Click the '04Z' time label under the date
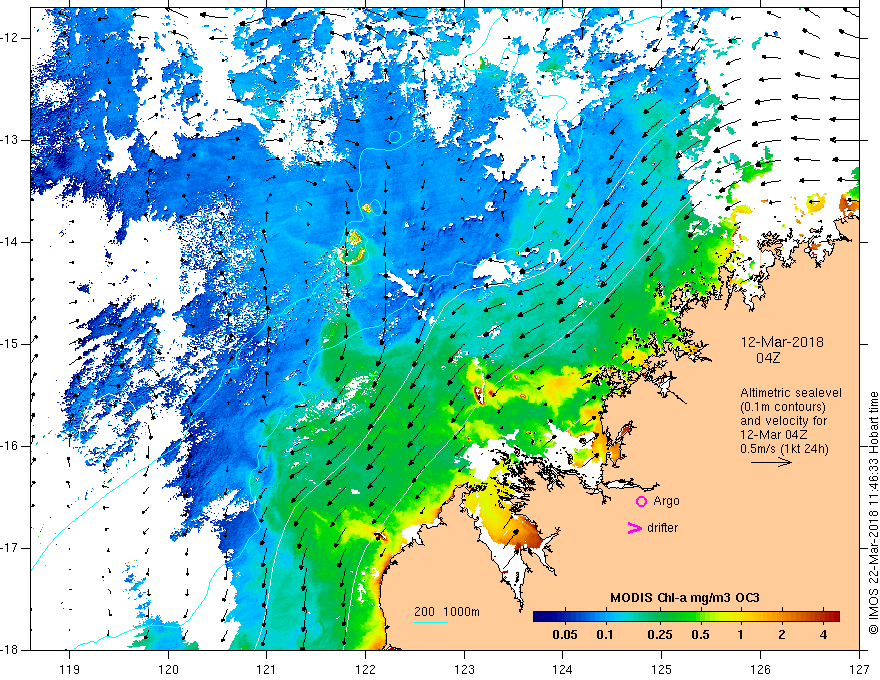The width and height of the screenshot is (880, 680). 768,358
